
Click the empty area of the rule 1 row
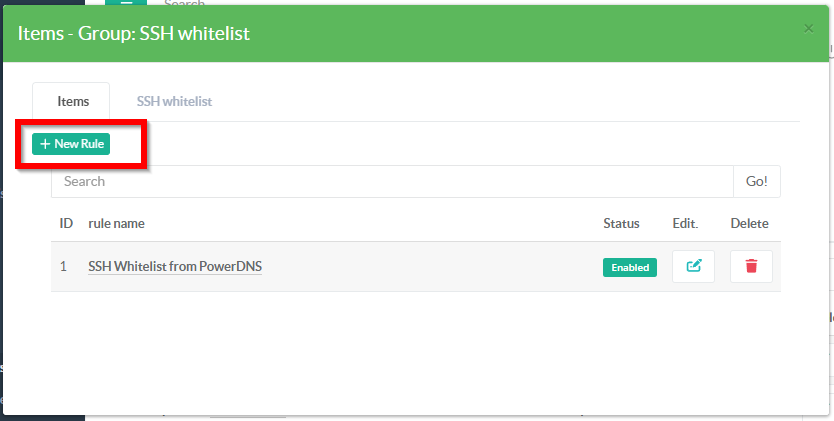click(430, 267)
